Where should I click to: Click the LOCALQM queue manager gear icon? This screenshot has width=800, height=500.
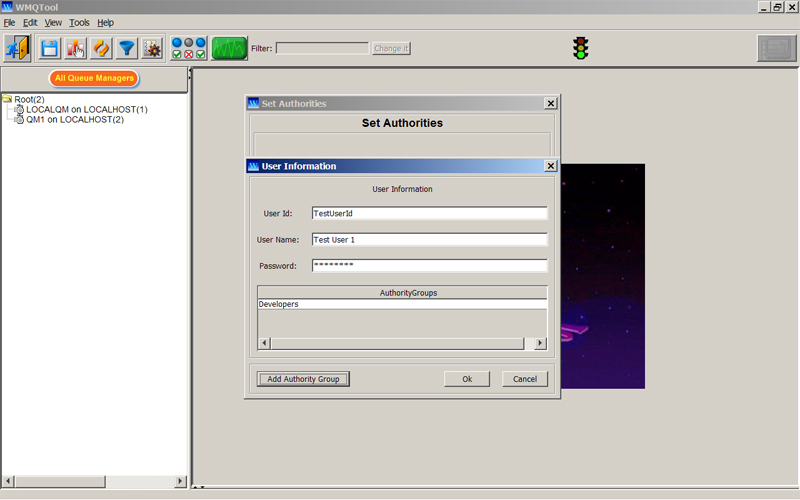point(19,109)
